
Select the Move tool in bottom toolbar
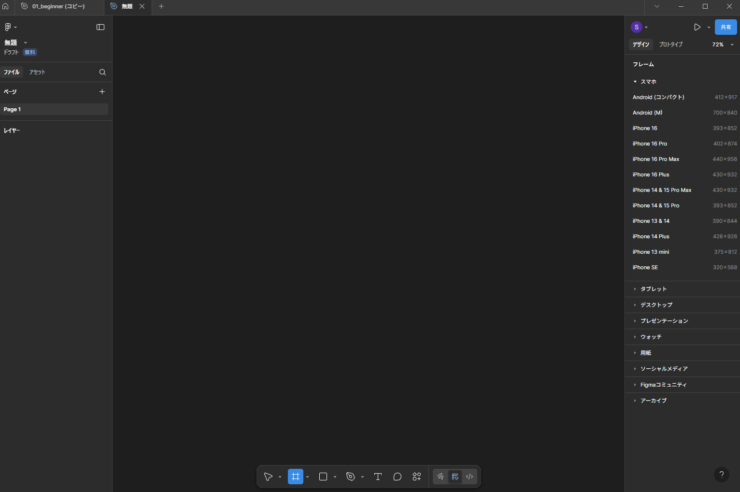click(x=268, y=477)
